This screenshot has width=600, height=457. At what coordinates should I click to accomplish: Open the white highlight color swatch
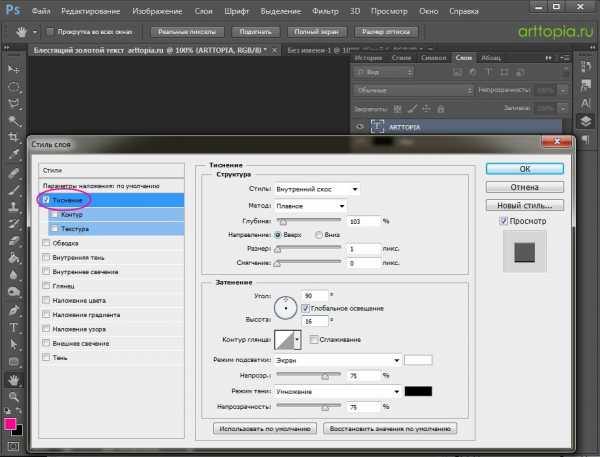point(418,360)
